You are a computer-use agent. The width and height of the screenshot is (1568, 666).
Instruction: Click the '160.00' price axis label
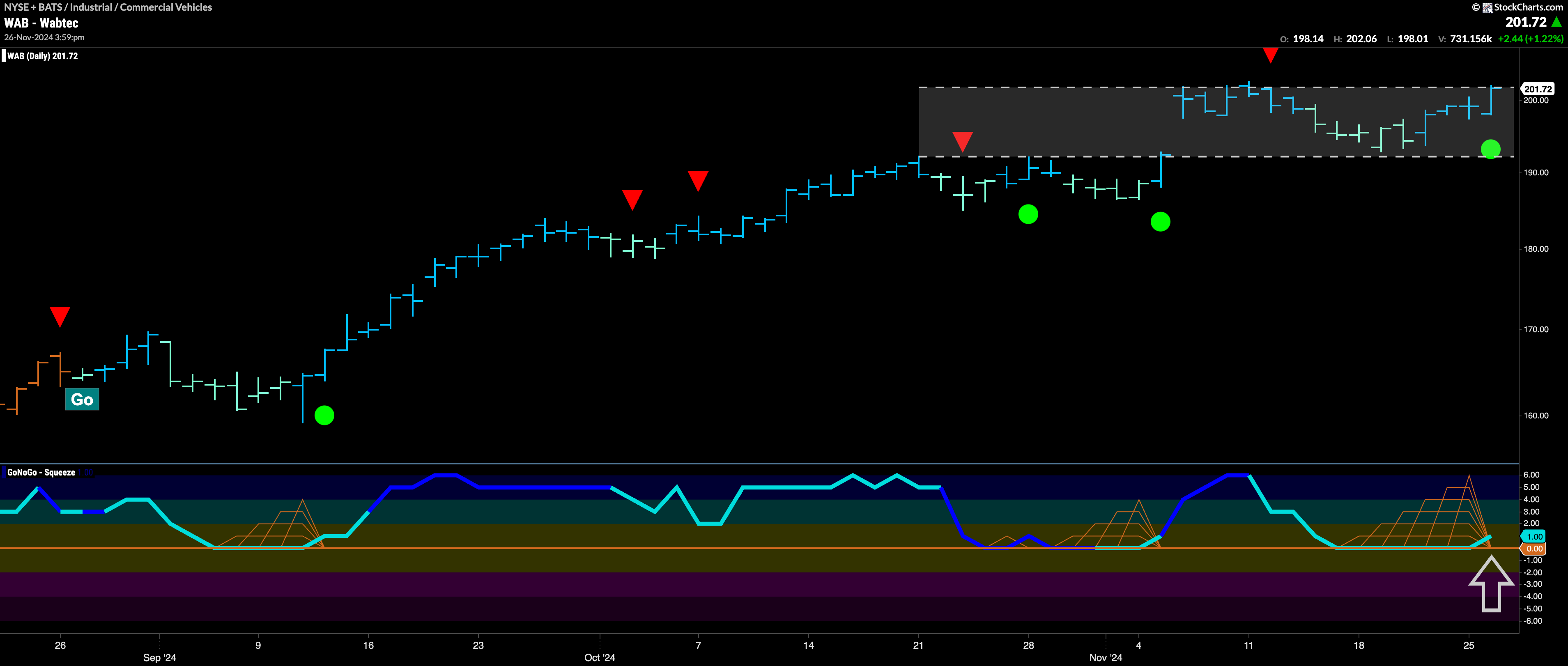click(1536, 415)
